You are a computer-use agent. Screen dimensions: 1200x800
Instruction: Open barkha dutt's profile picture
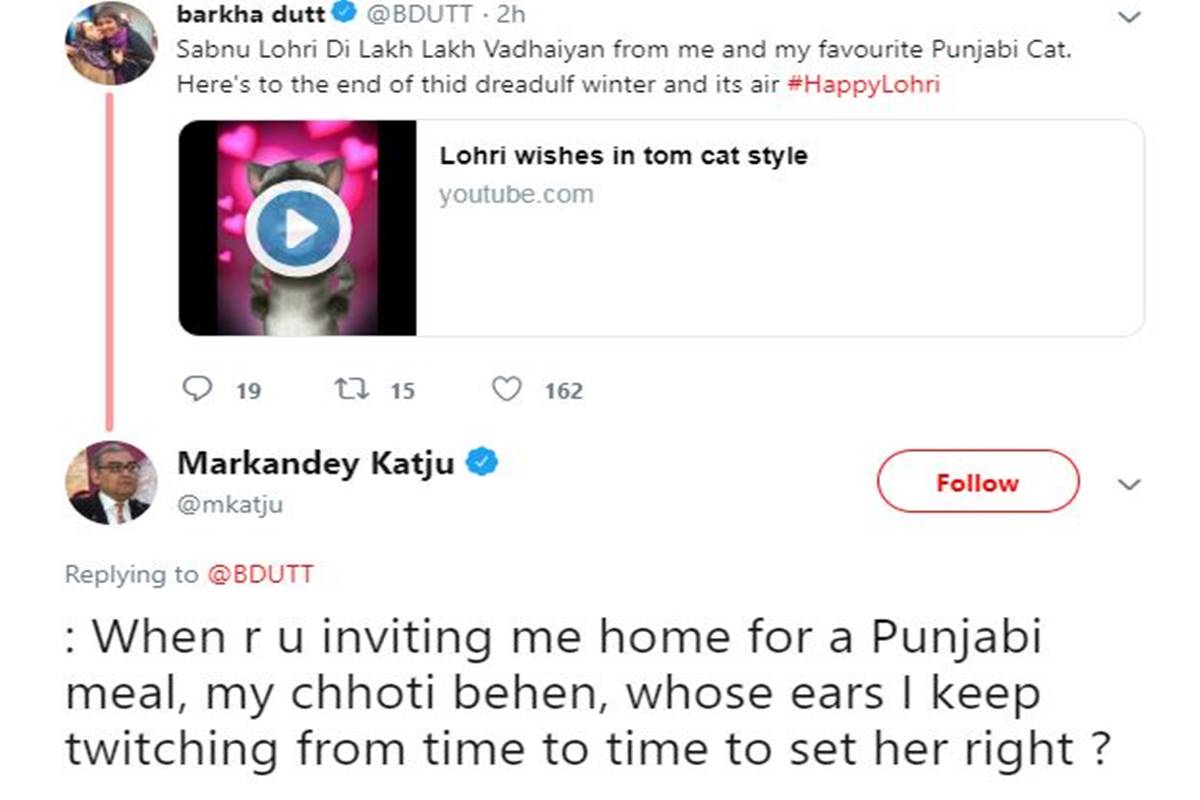click(110, 42)
